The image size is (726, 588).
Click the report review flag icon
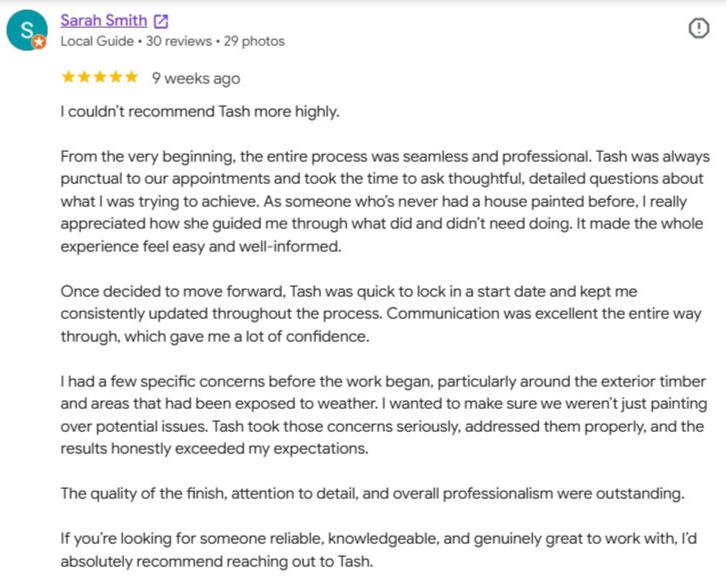click(698, 28)
